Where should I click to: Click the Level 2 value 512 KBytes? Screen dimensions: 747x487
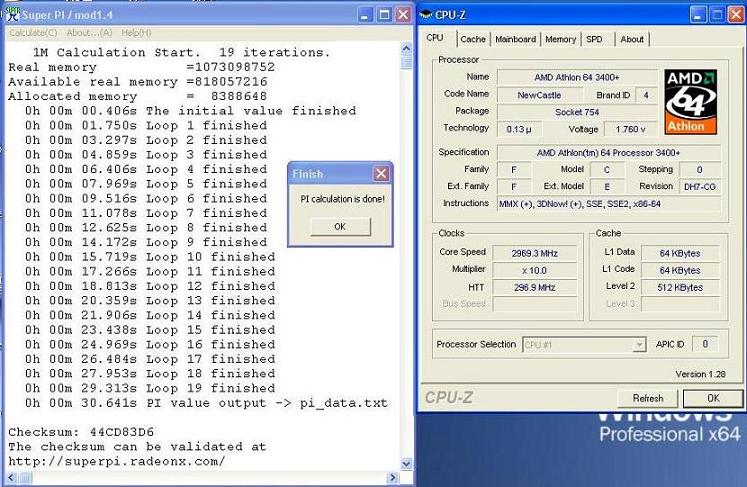point(680,287)
